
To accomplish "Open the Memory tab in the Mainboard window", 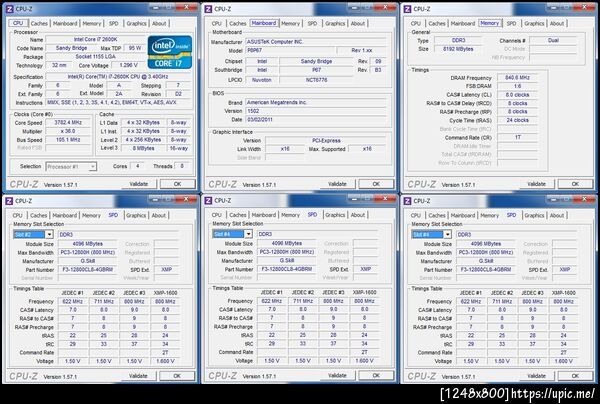I will (290, 23).
